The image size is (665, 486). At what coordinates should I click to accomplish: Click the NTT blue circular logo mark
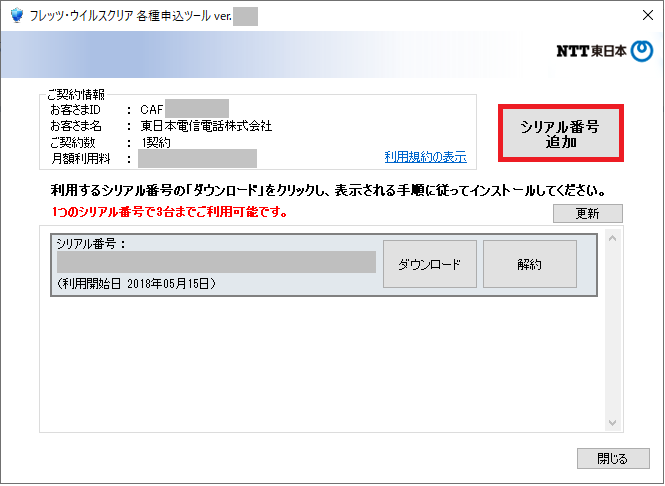pos(643,53)
